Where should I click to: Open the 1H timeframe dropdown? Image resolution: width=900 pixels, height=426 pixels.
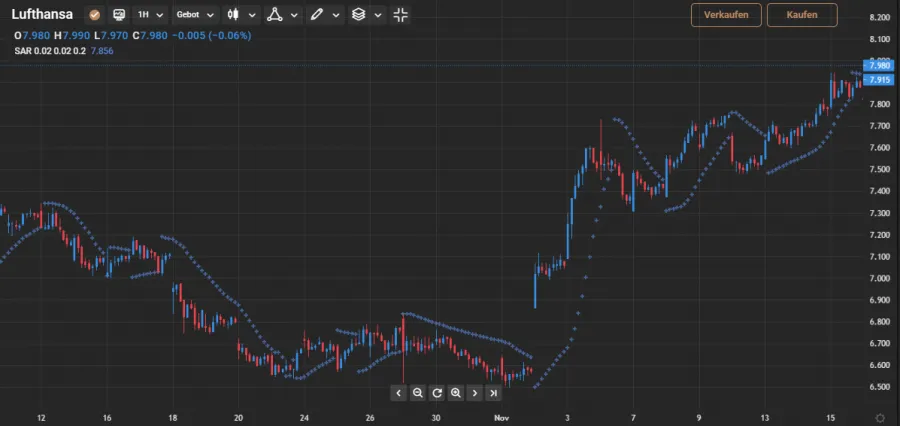point(150,15)
